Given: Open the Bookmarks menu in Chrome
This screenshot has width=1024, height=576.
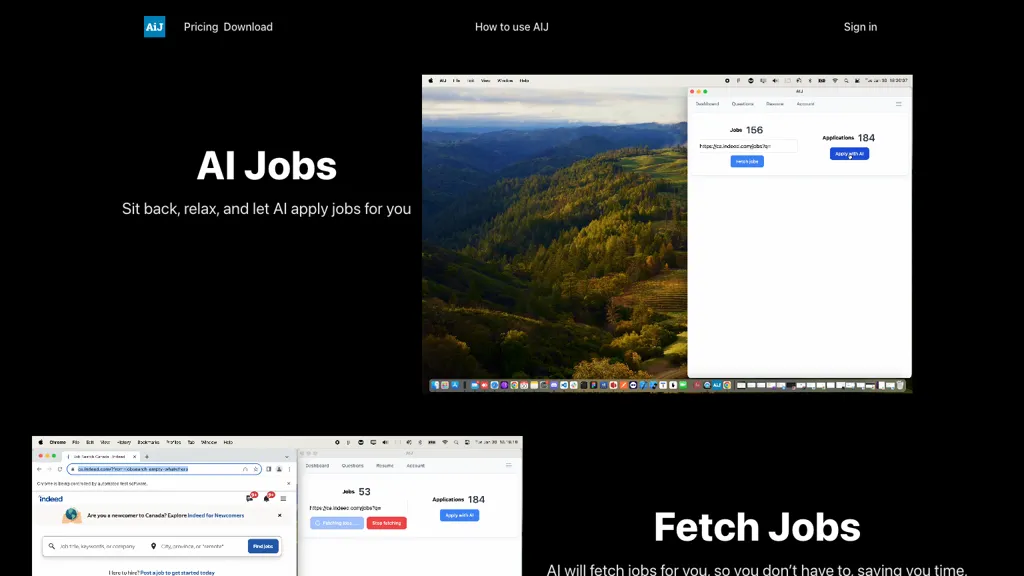Looking at the screenshot, I should pos(147,442).
